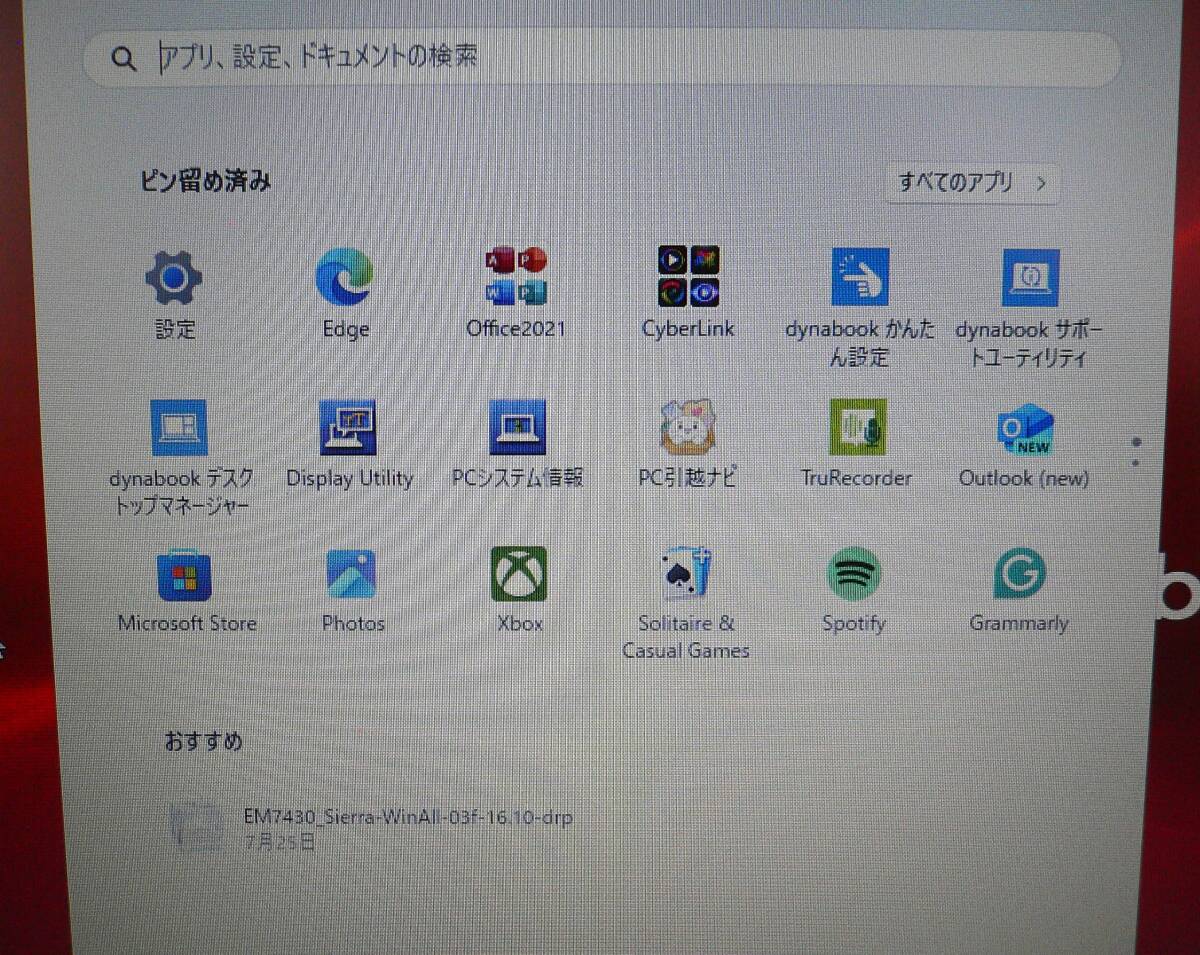Open the CyberLink app group
The image size is (1200, 955).
click(x=688, y=276)
